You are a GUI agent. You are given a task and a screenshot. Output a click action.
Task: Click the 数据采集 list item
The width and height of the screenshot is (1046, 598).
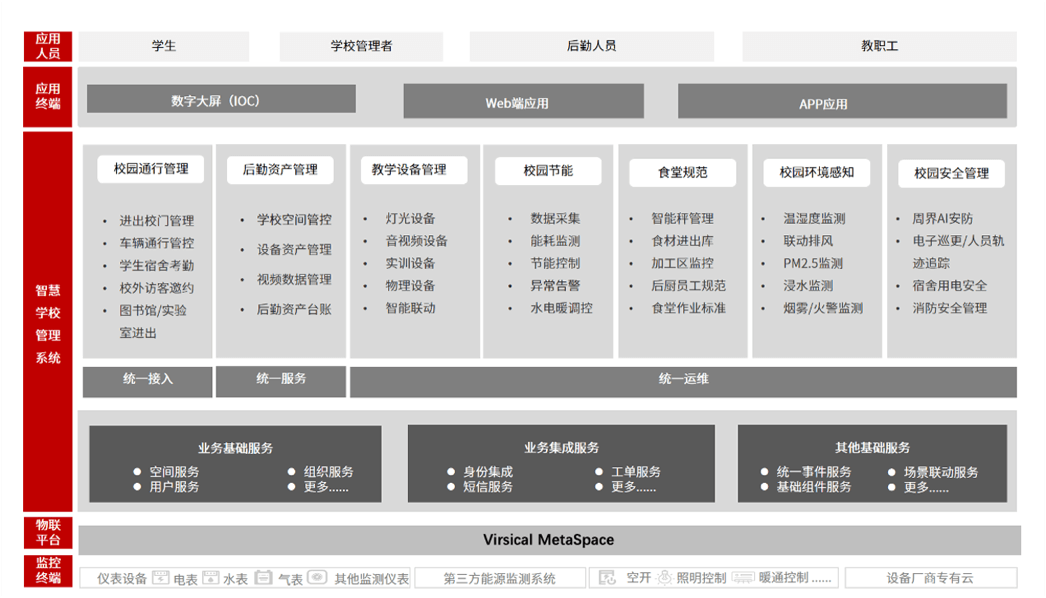(555, 219)
